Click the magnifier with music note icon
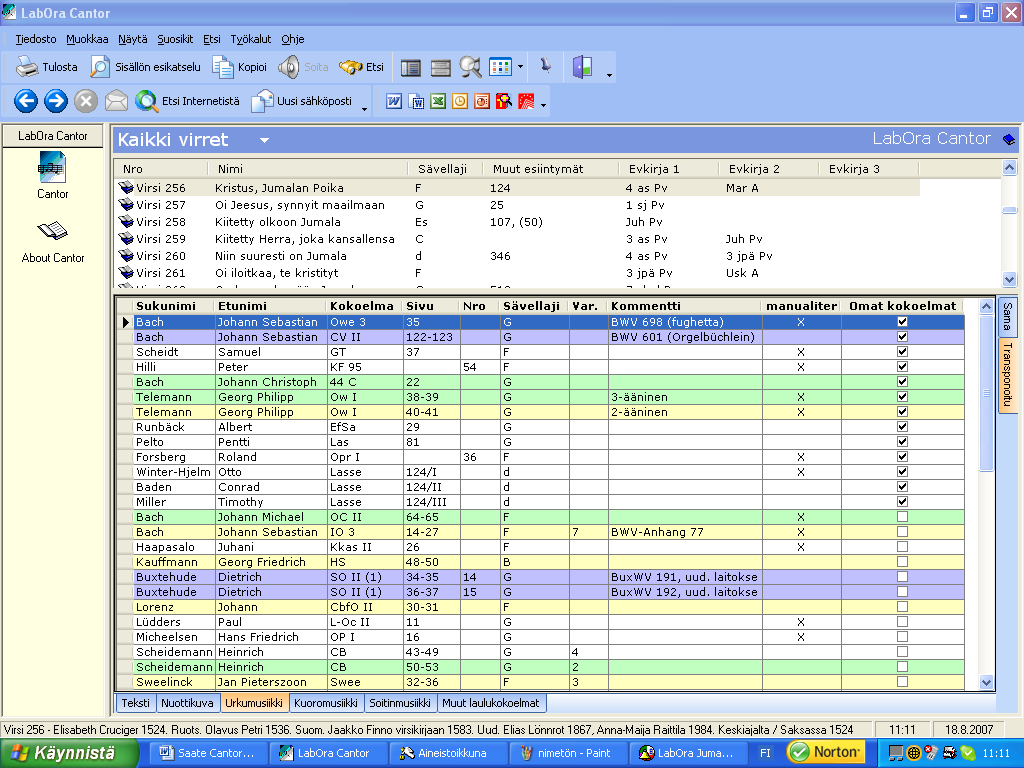This screenshot has height=768, width=1024. click(x=470, y=67)
